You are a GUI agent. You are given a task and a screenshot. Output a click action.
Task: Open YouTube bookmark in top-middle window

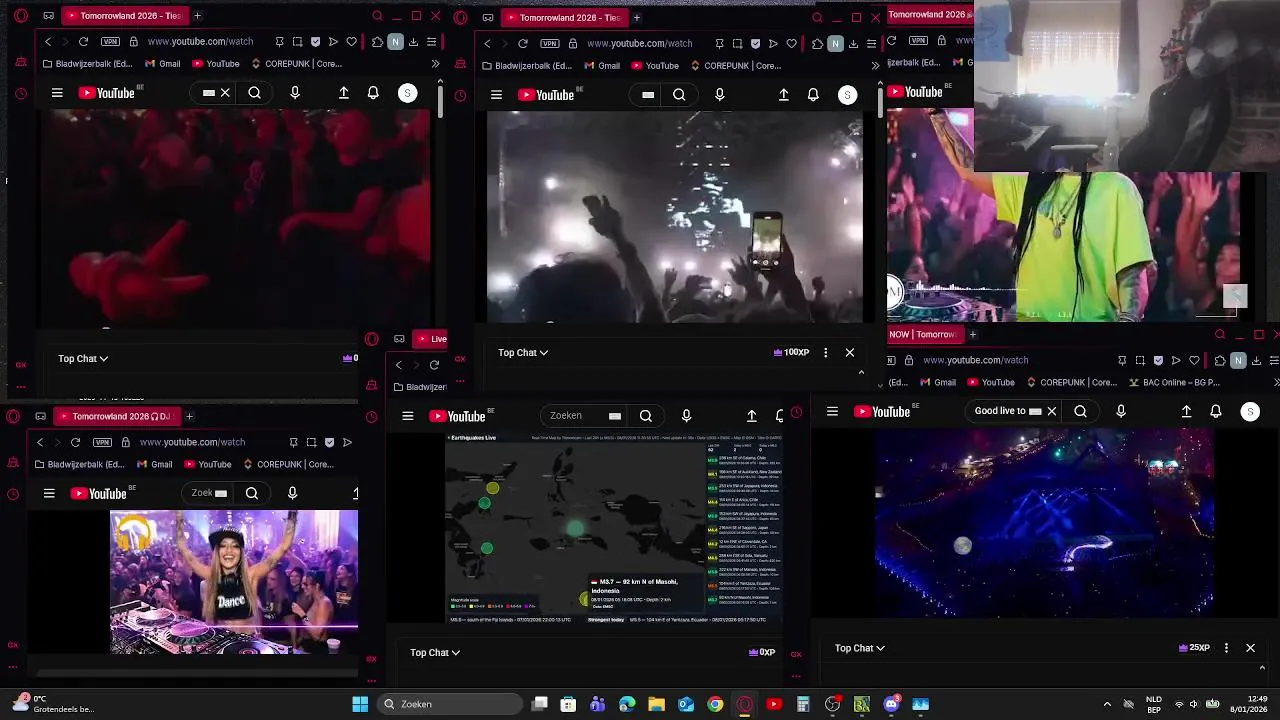coord(654,66)
